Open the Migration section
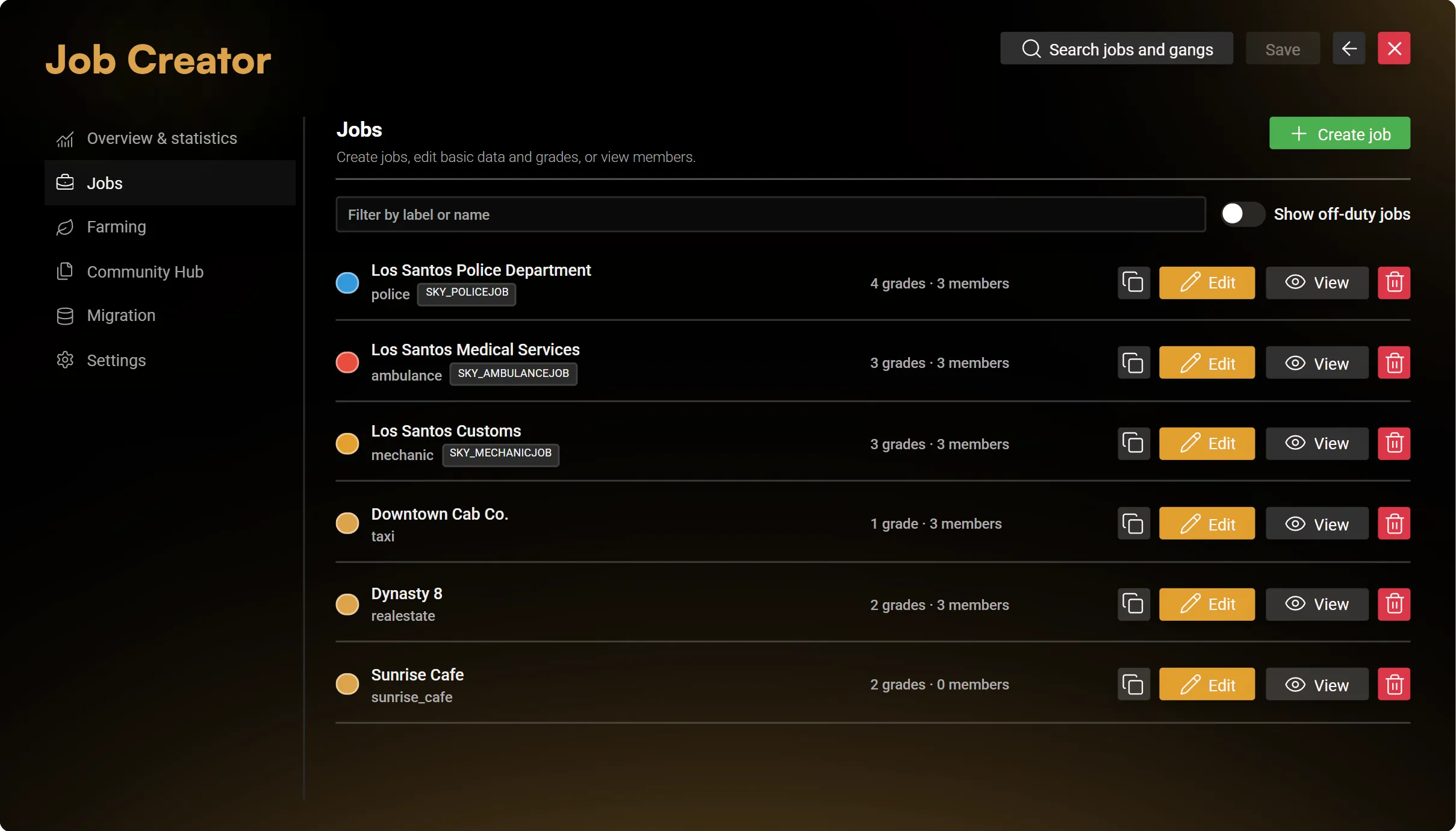 (x=170, y=316)
